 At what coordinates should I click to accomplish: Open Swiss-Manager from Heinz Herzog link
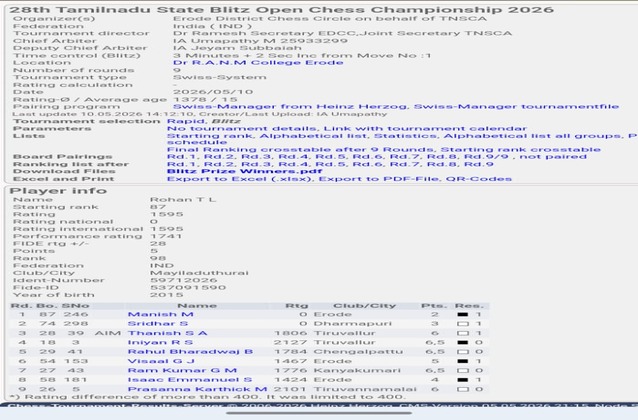(289, 107)
